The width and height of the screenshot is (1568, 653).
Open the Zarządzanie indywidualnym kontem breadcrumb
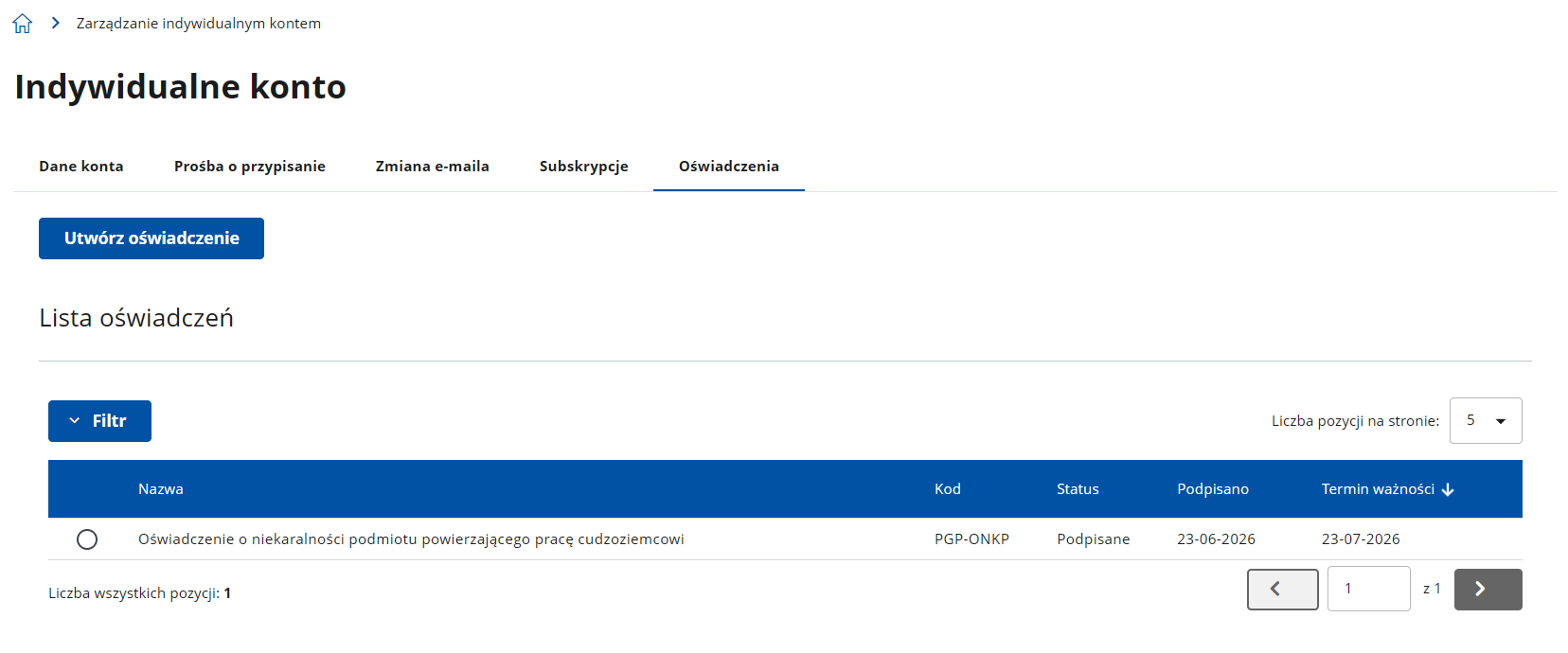tap(199, 24)
